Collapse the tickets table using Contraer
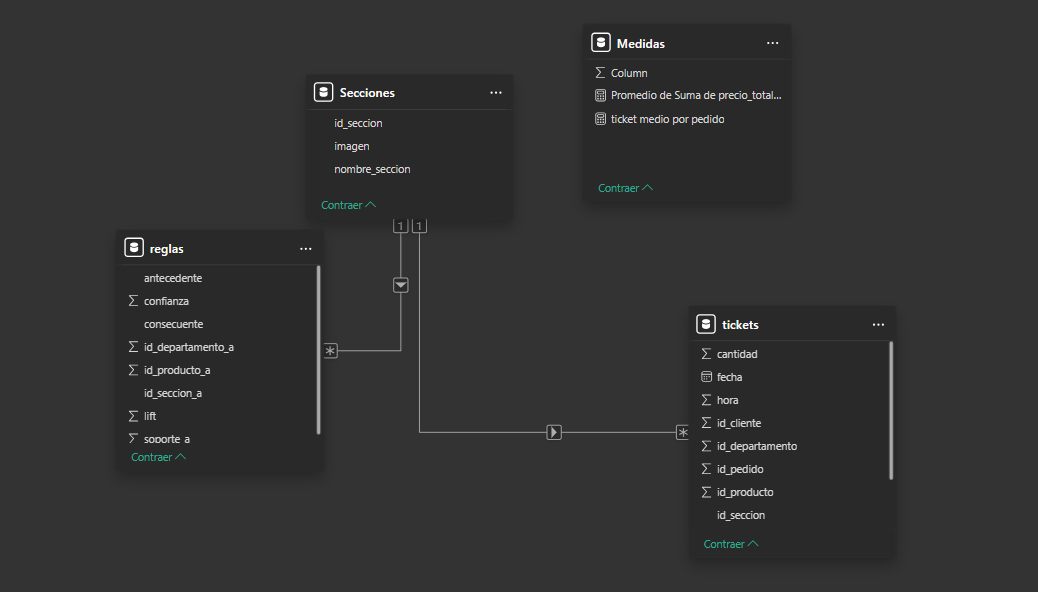The height and width of the screenshot is (592, 1038). 731,544
